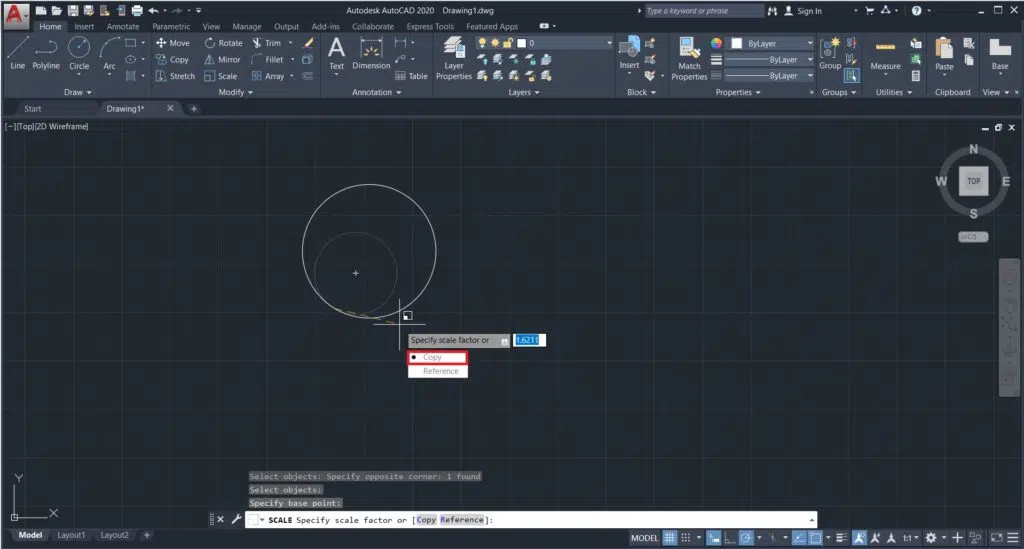The image size is (1024, 549).
Task: Click the TOP face of the ViewCube
Action: coord(973,181)
